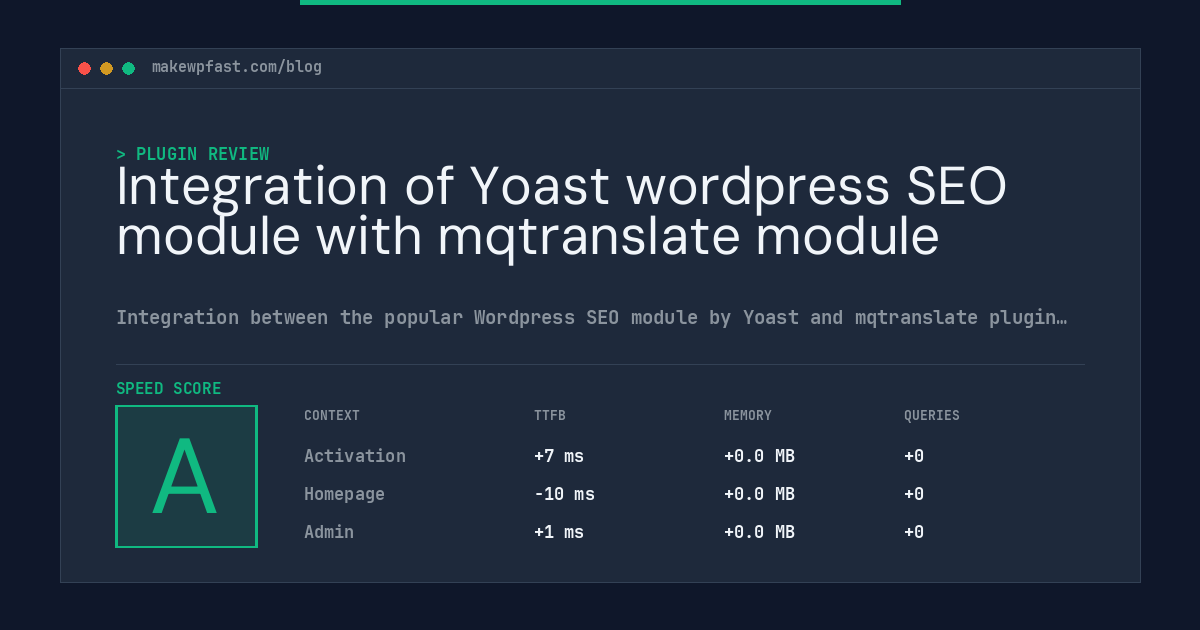This screenshot has width=1200, height=630.
Task: Click the description line about mqtranslate plugin
Action: coord(591,318)
